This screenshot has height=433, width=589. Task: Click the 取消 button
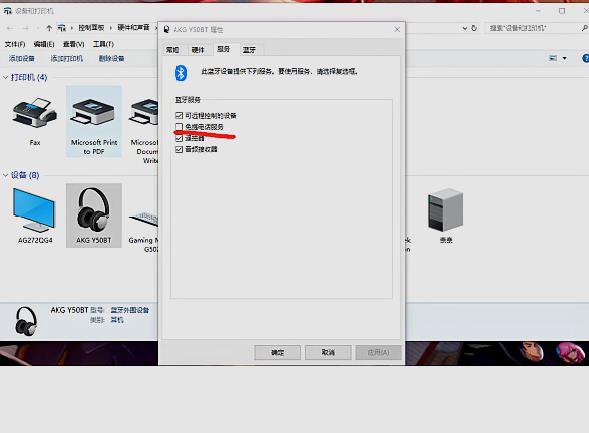click(328, 352)
